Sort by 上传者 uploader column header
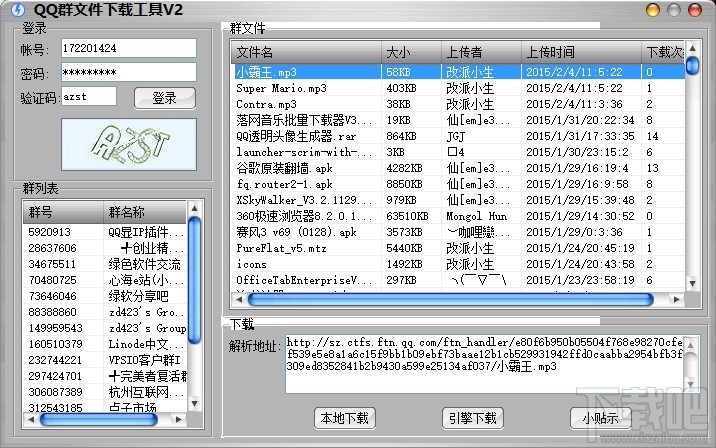Screen dimensions: 716x448 pyautogui.click(x=481, y=53)
